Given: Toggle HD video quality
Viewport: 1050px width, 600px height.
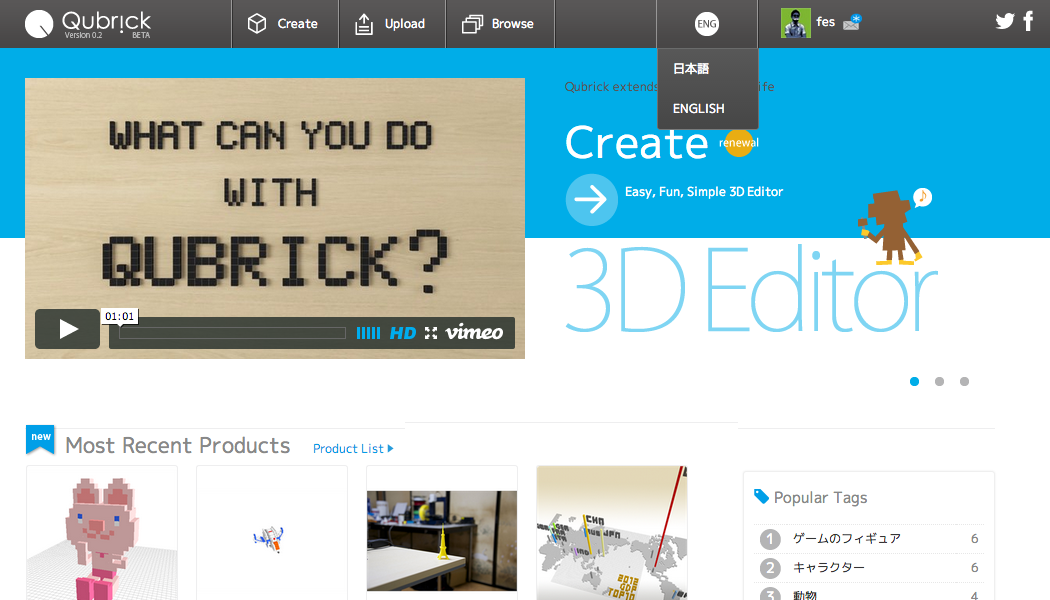Looking at the screenshot, I should click(x=402, y=333).
